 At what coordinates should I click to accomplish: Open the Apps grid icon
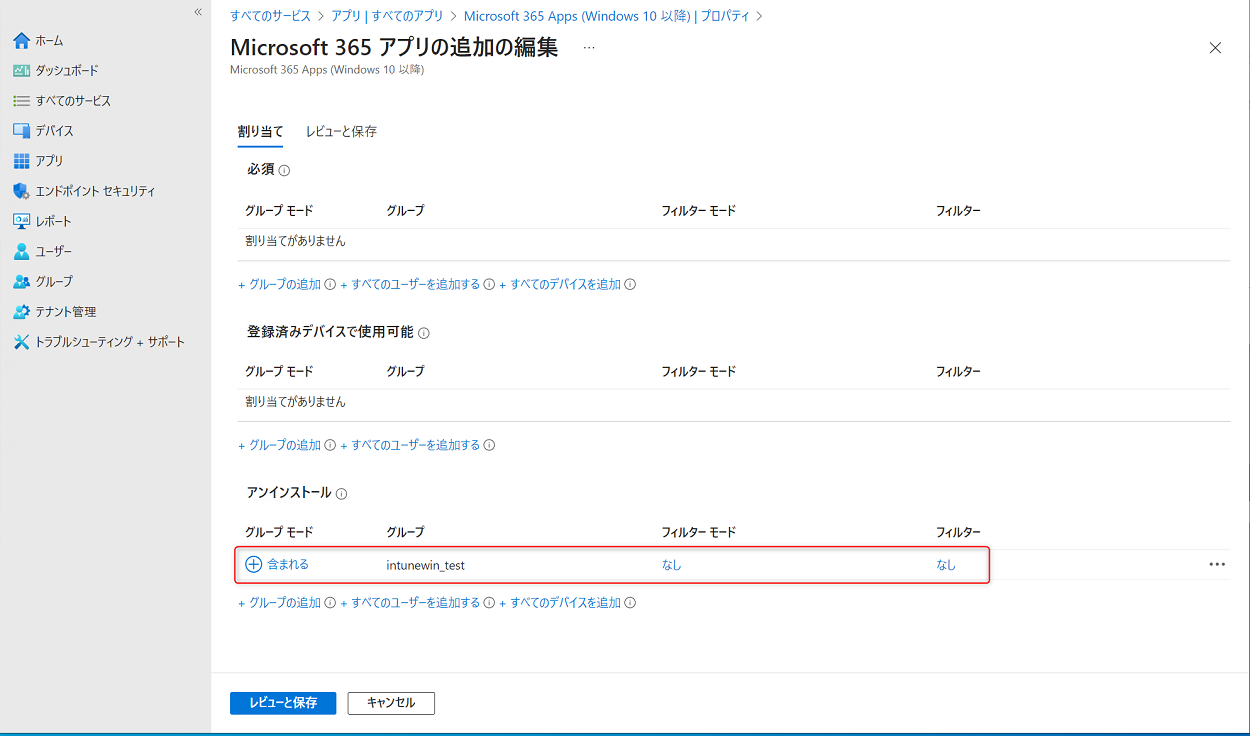(22, 161)
